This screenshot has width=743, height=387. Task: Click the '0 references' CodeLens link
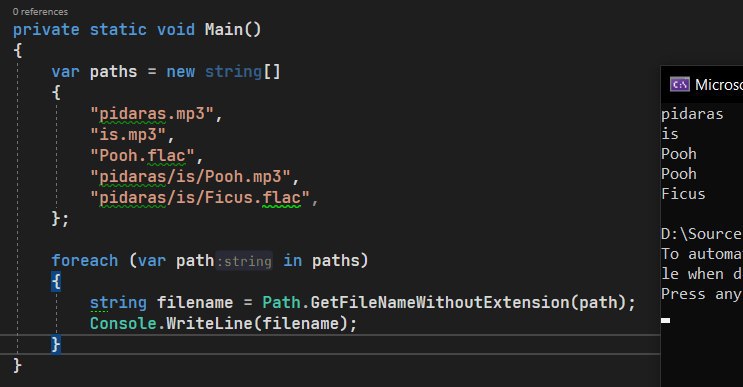point(40,12)
